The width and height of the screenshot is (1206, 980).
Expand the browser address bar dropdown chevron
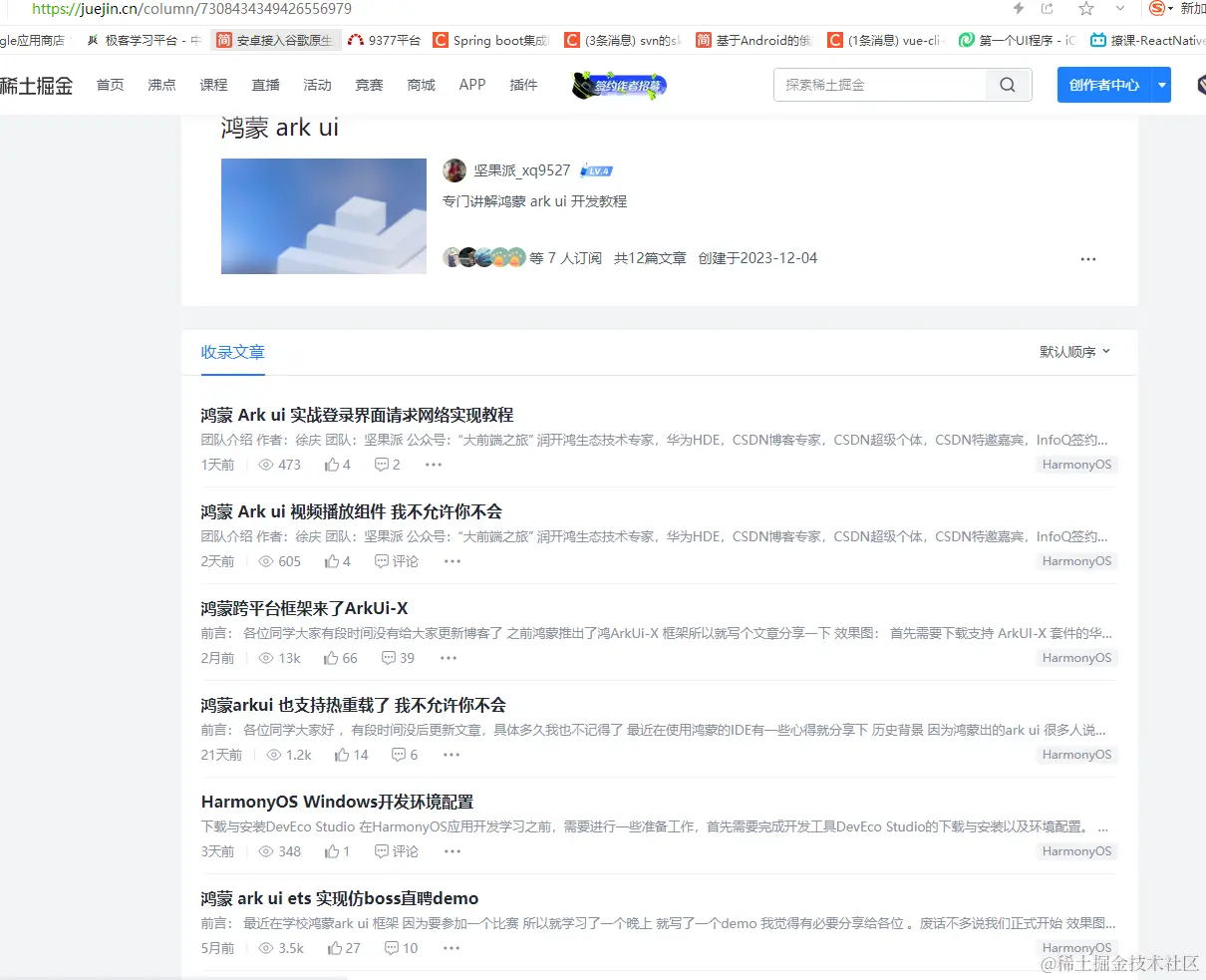(1121, 9)
